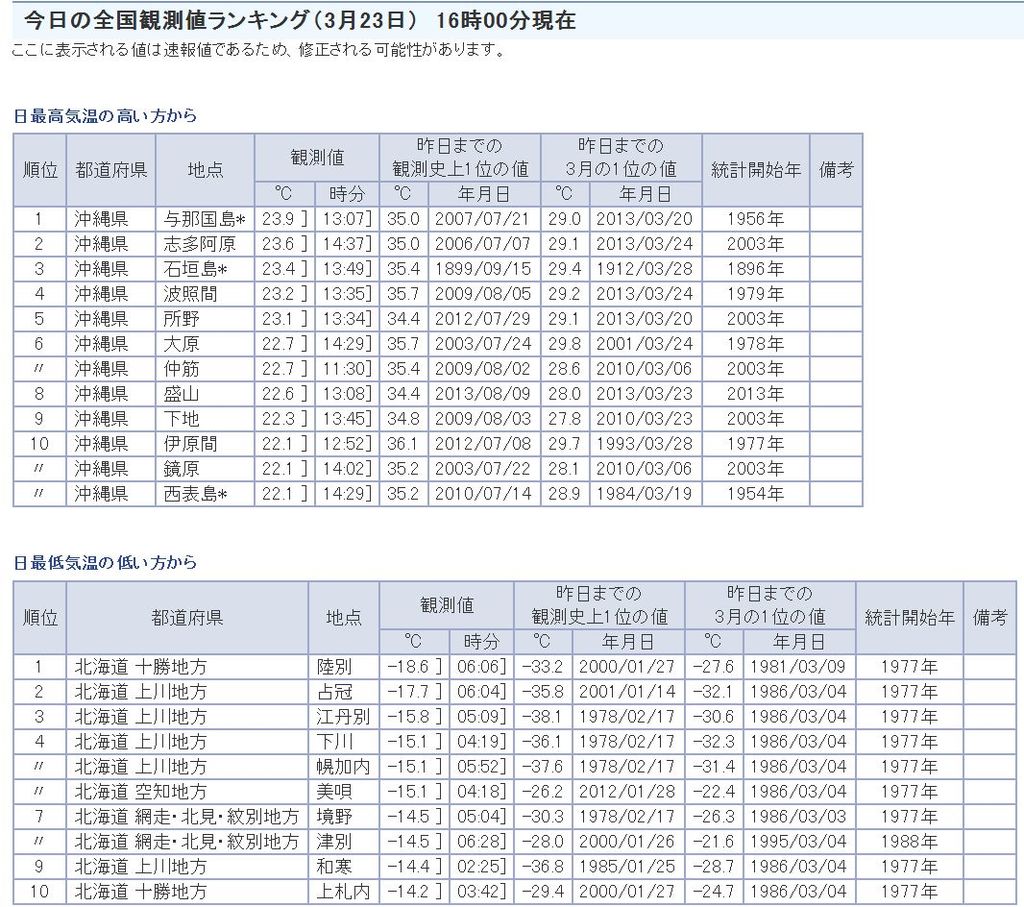Click 備考 header in the low temperature table

point(989,617)
